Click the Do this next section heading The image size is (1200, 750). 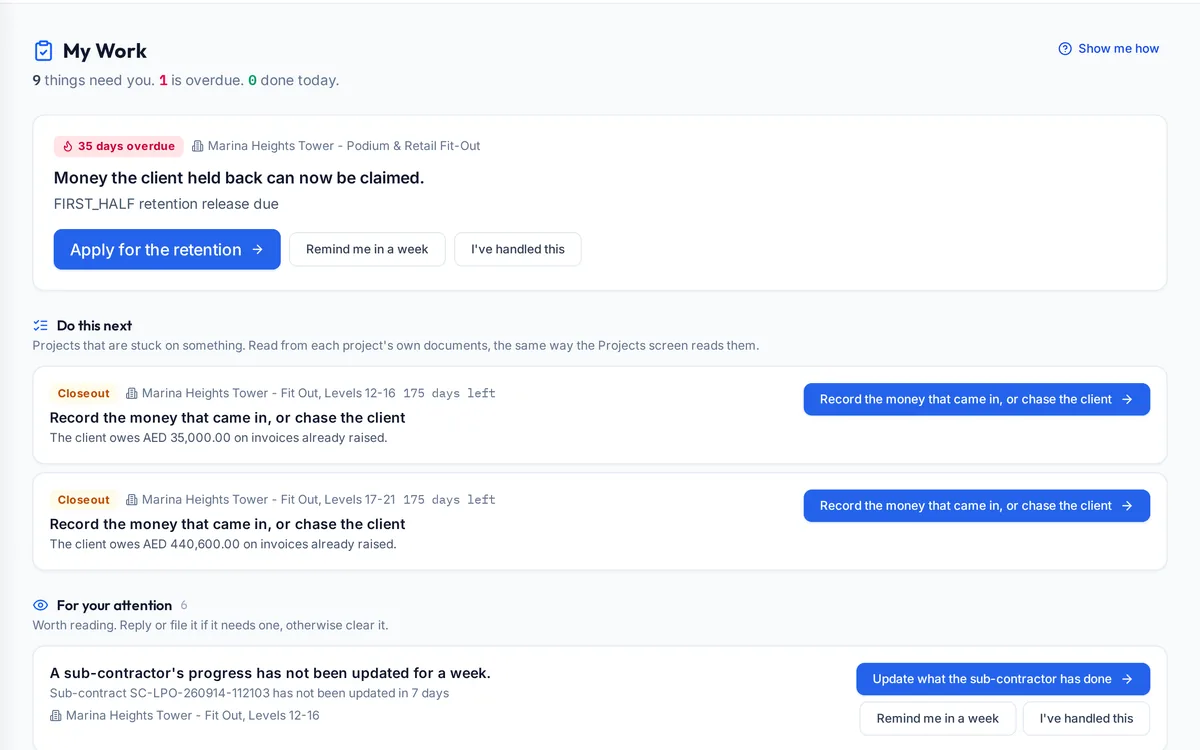point(94,326)
